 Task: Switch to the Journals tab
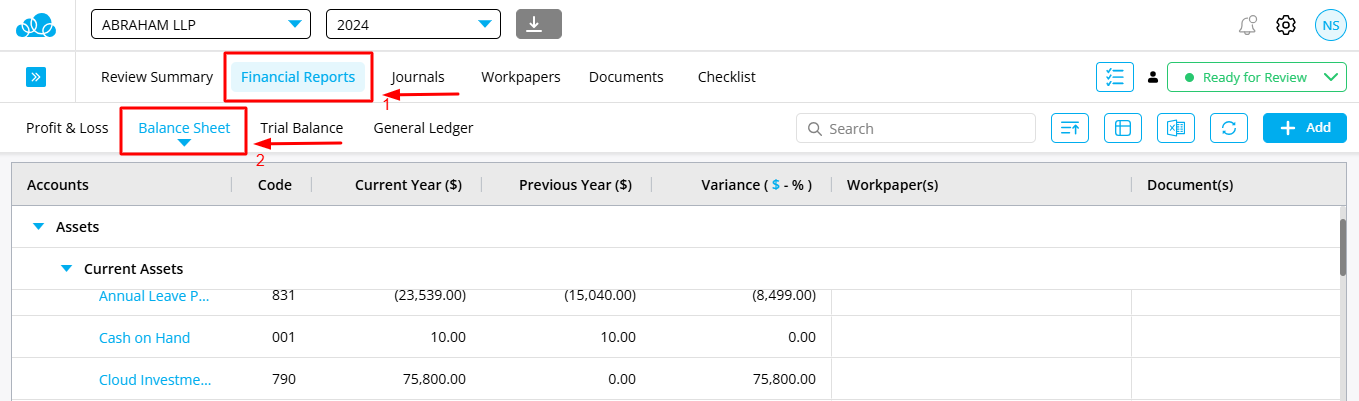click(x=418, y=77)
